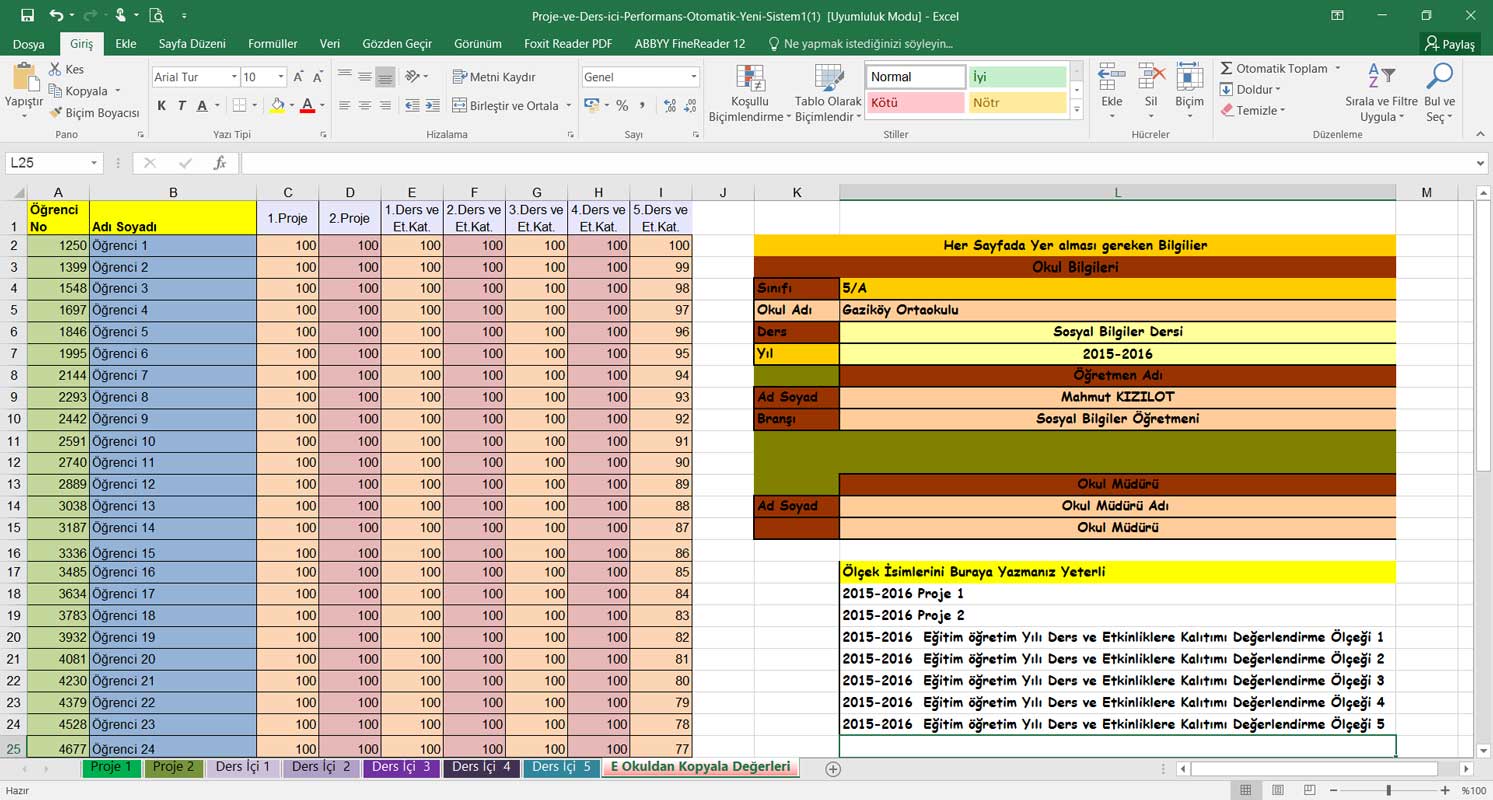Click Conditional Formatting (Koşullu Biçimlendirme)
Image resolution: width=1493 pixels, height=800 pixels.
coord(750,93)
